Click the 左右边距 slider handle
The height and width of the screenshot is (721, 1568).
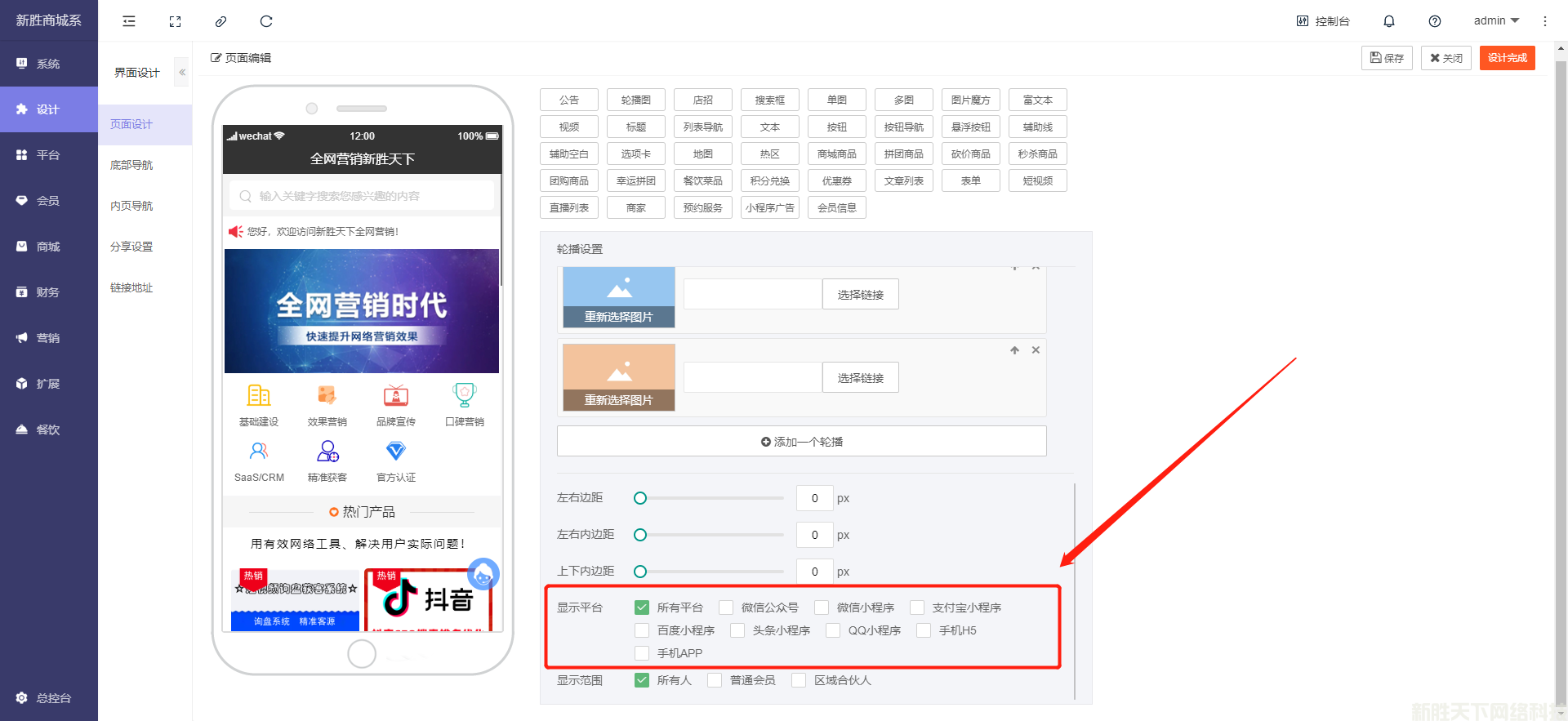pos(640,498)
